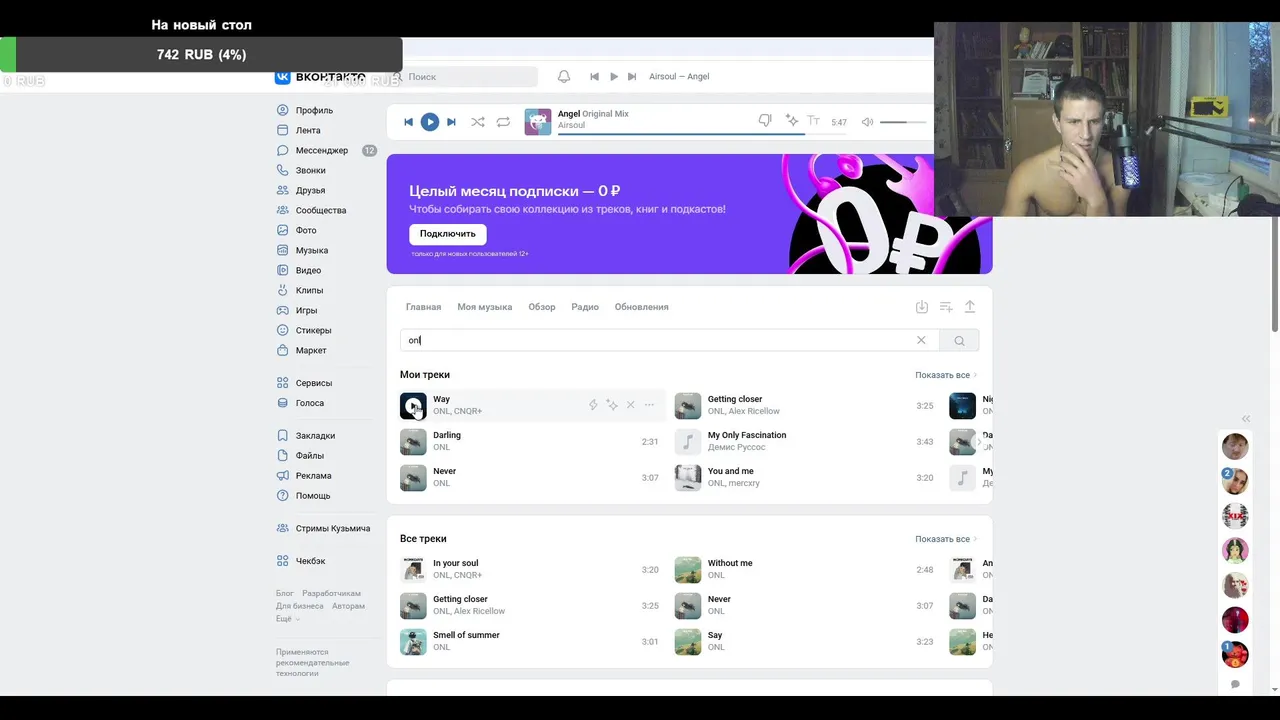Open more options dots on Way track
Screen dimensions: 1280x720
[x=649, y=405]
